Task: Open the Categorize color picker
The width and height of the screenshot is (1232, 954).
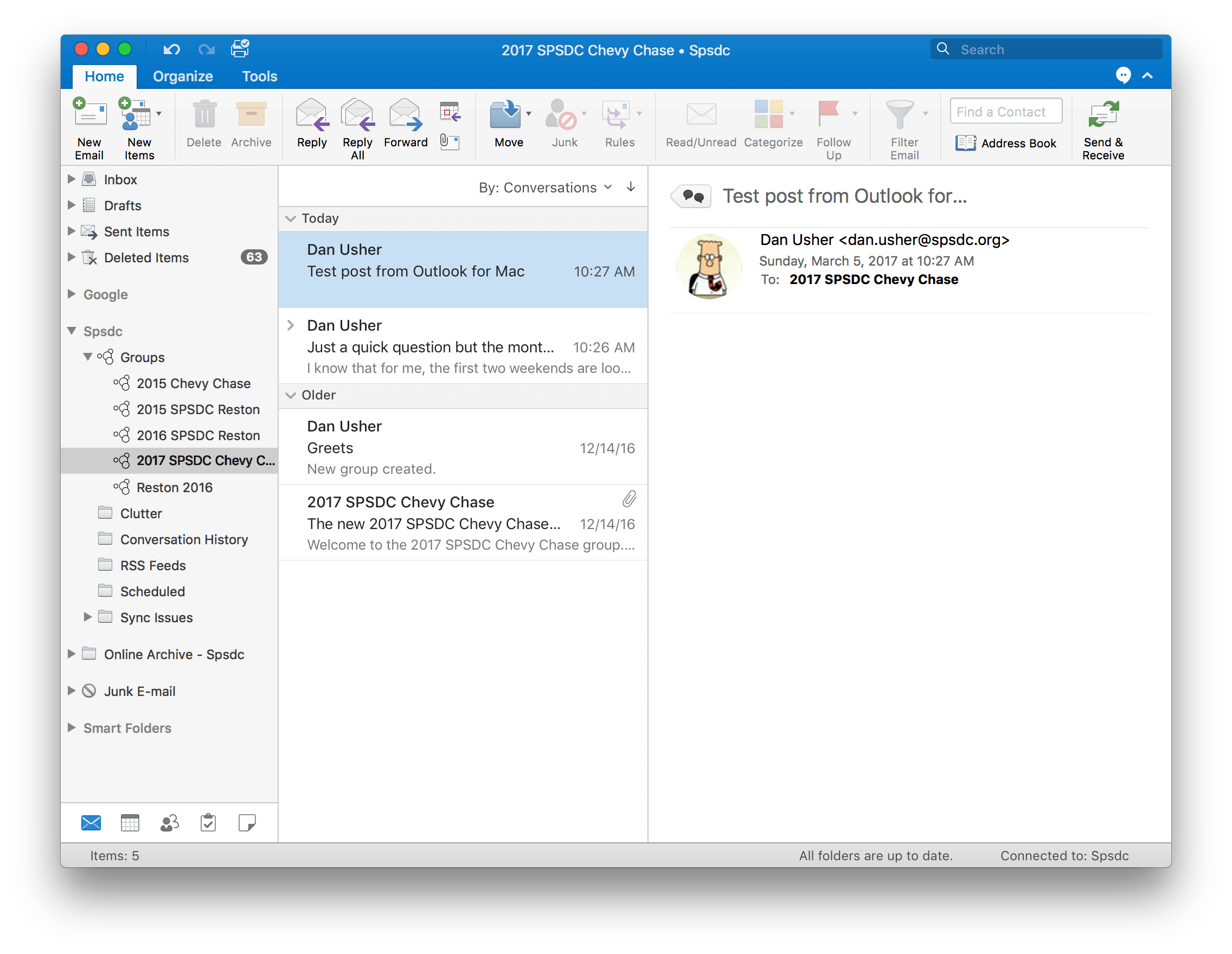Action: coord(771,121)
